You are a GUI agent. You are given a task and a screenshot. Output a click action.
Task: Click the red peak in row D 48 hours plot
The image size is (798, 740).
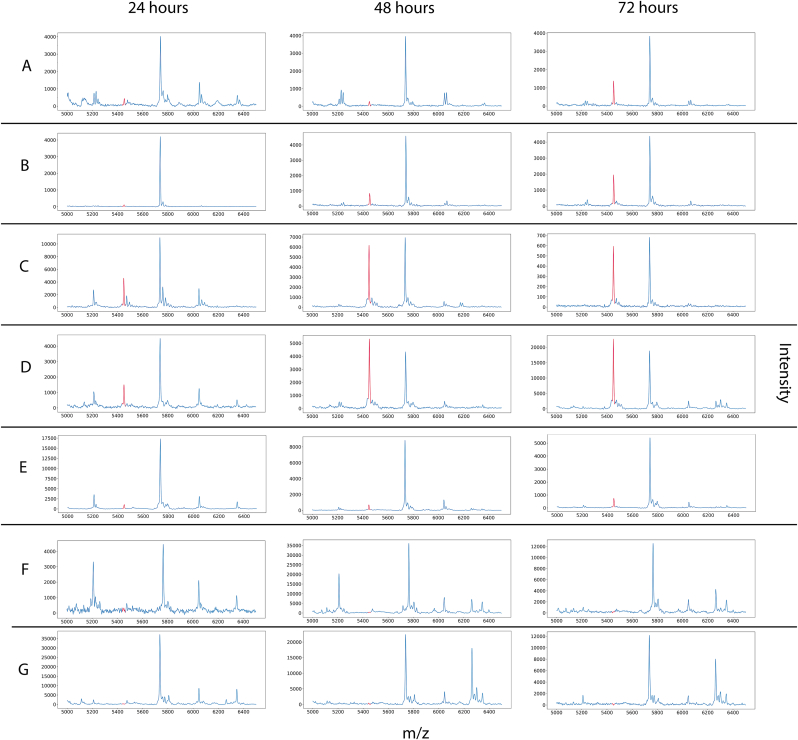pyautogui.click(x=369, y=372)
